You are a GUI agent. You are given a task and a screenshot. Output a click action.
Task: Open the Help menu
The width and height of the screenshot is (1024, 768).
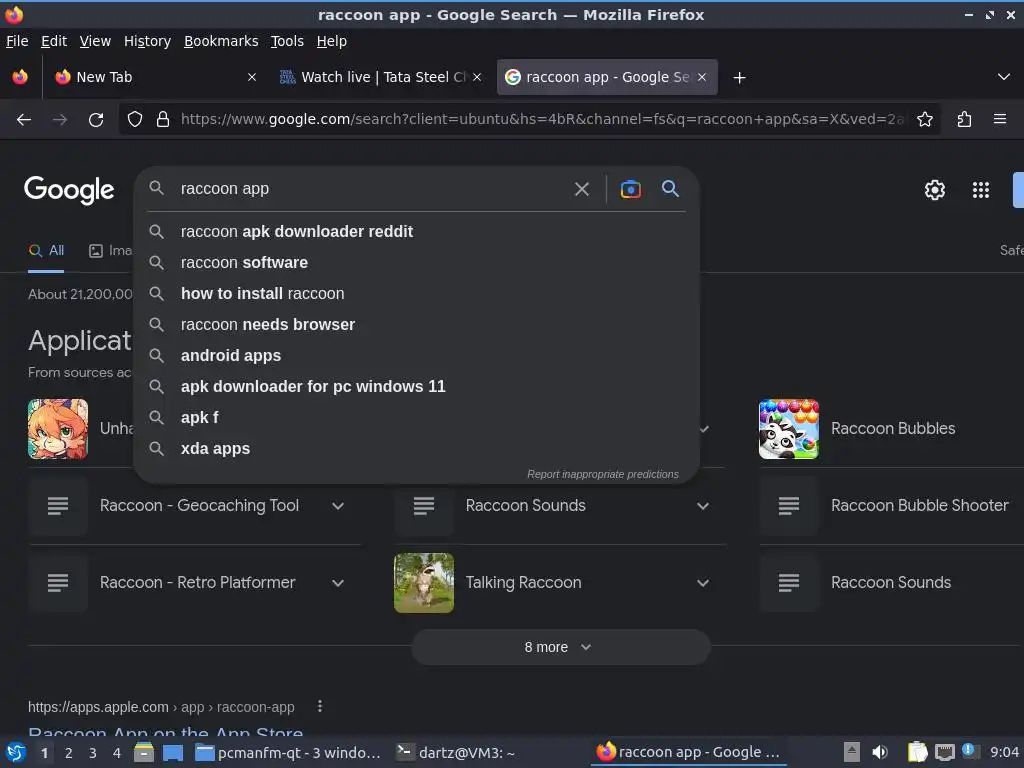click(332, 41)
